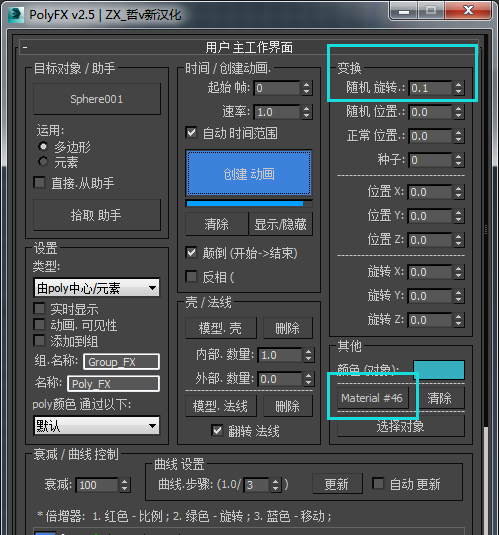
Task: Click the 种子 spinner arrows
Action: click(x=458, y=160)
